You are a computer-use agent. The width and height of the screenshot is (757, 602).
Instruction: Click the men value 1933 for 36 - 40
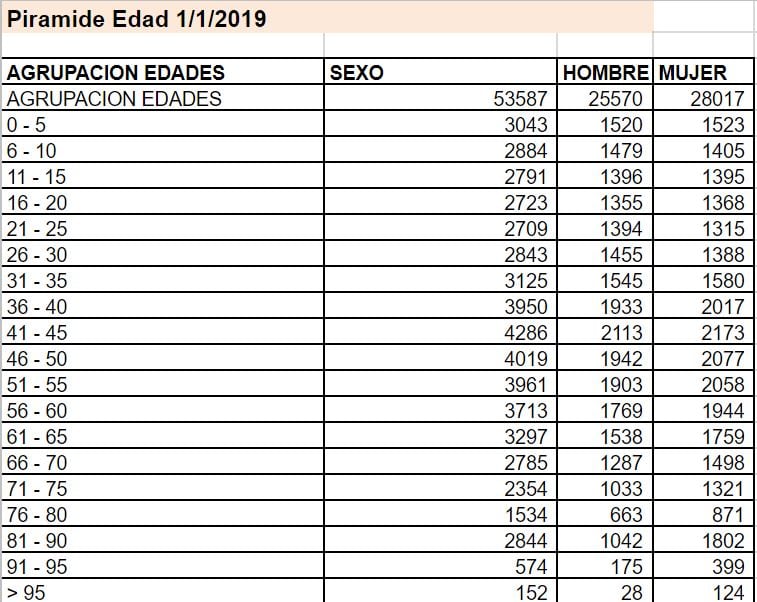(621, 307)
